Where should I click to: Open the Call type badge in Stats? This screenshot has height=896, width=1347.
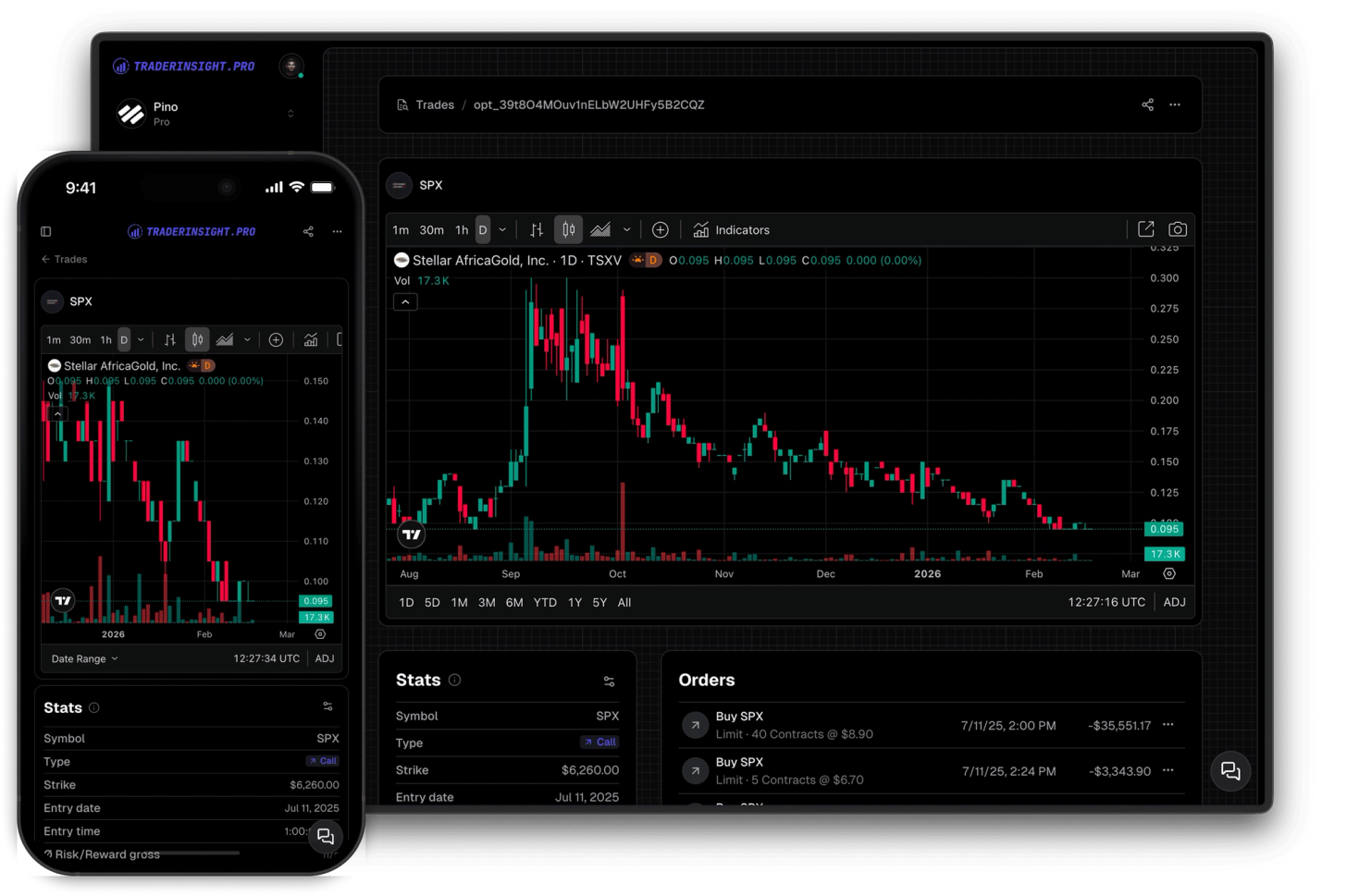click(x=599, y=743)
